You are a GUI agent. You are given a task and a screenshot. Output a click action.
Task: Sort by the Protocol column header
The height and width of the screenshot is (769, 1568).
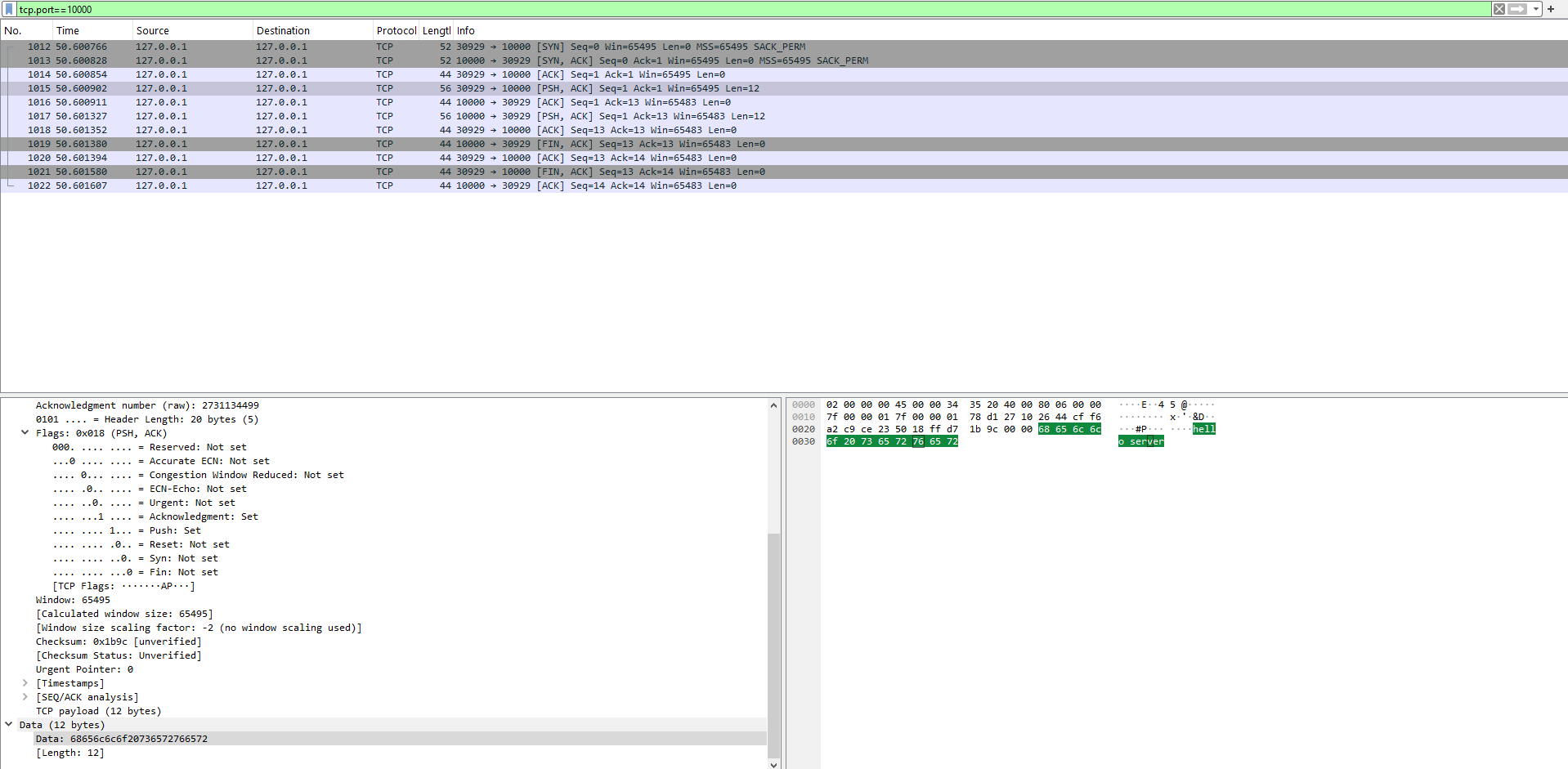pyautogui.click(x=396, y=31)
